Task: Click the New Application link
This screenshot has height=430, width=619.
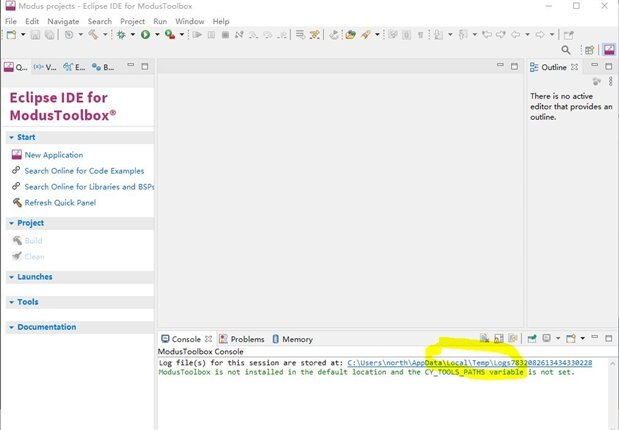Action: pos(54,155)
